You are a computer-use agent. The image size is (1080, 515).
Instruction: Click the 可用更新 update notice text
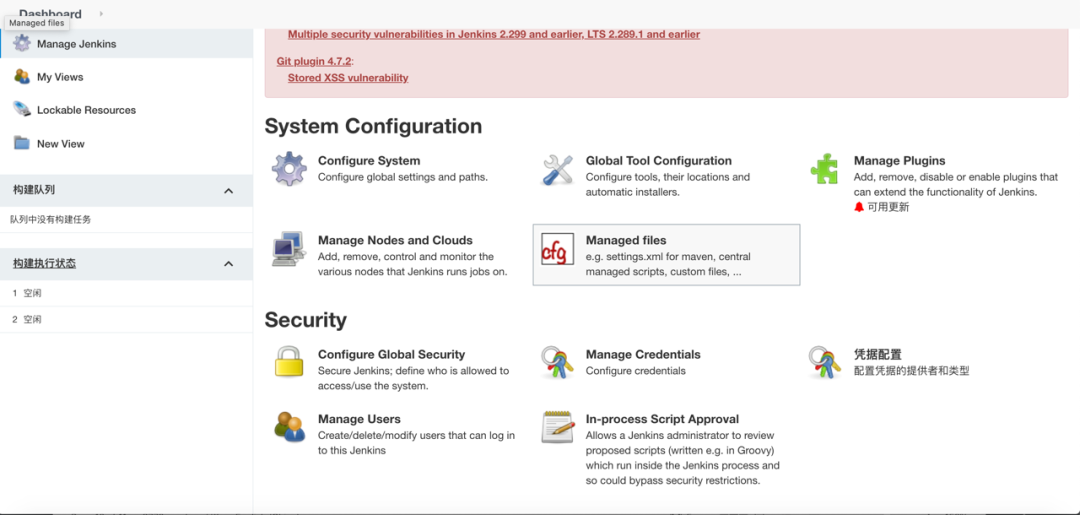pos(889,207)
